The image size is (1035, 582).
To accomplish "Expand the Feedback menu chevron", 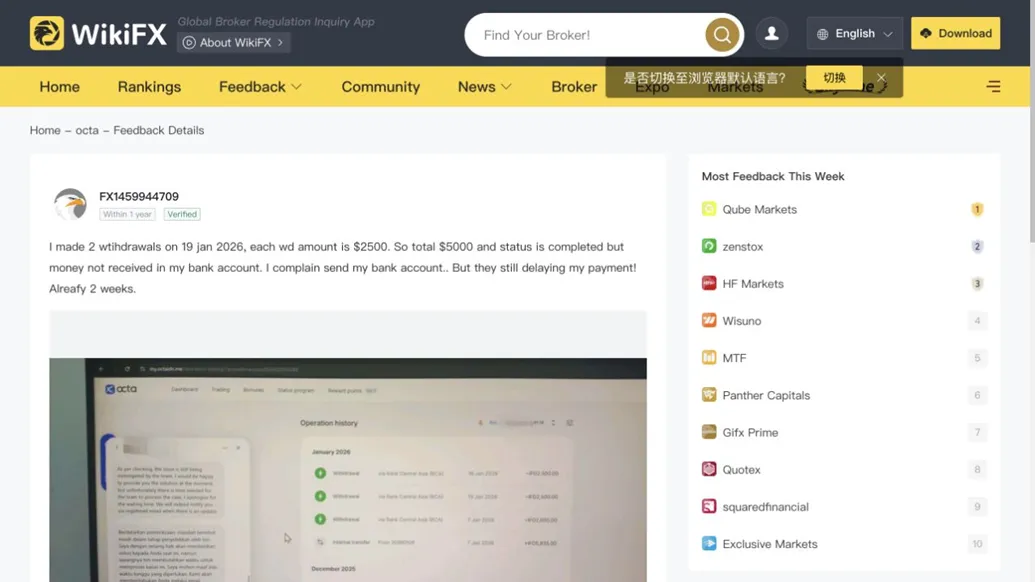I will tap(296, 87).
